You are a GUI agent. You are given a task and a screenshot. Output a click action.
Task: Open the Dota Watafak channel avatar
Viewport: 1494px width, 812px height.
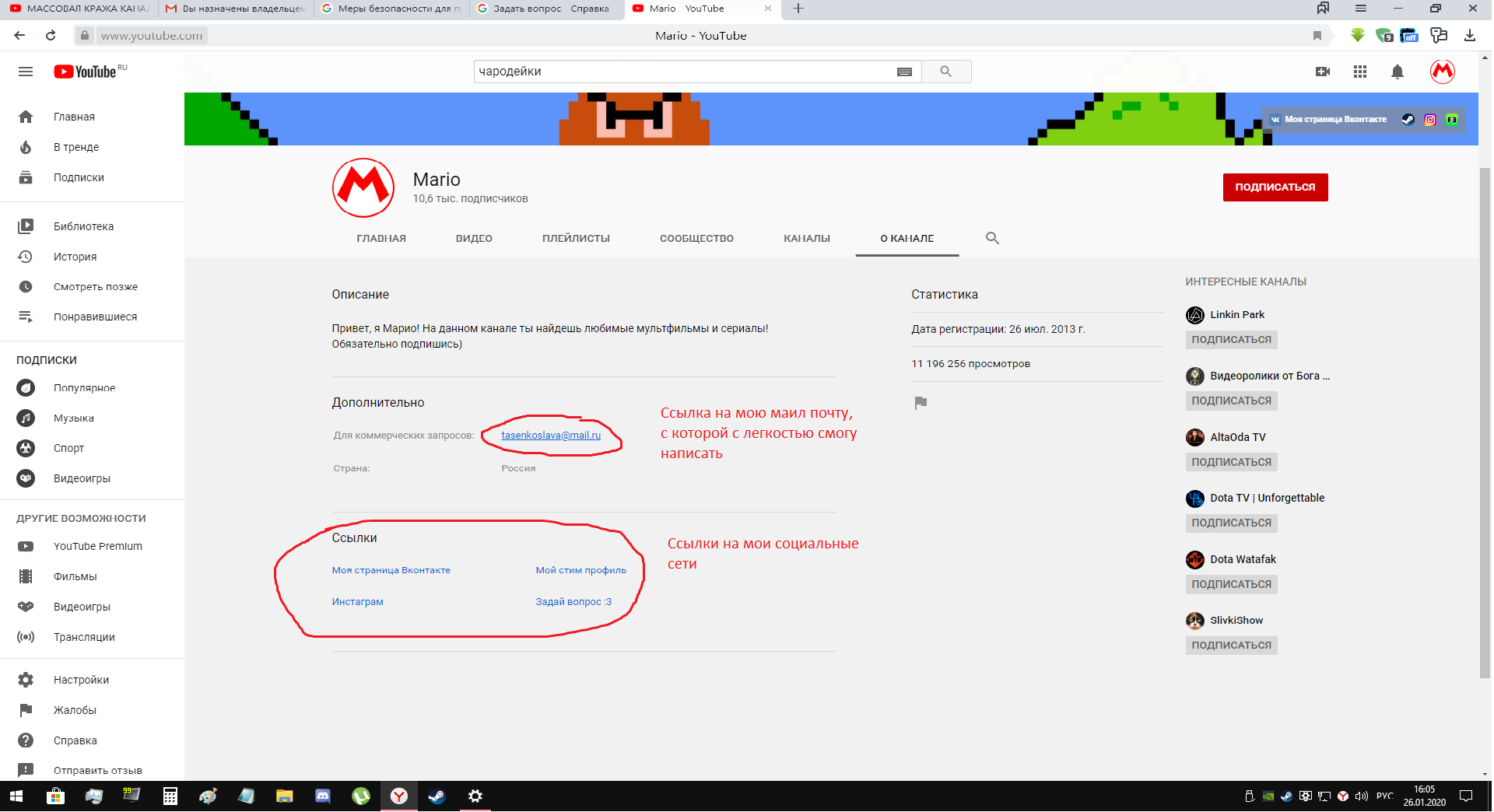[x=1195, y=559]
